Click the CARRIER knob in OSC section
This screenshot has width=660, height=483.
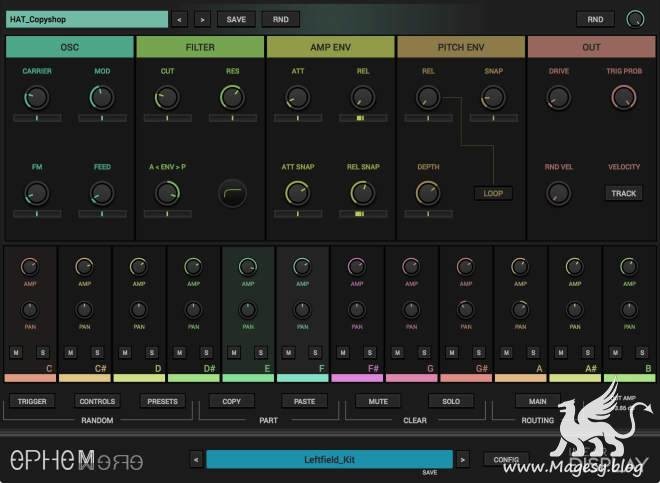click(x=37, y=97)
